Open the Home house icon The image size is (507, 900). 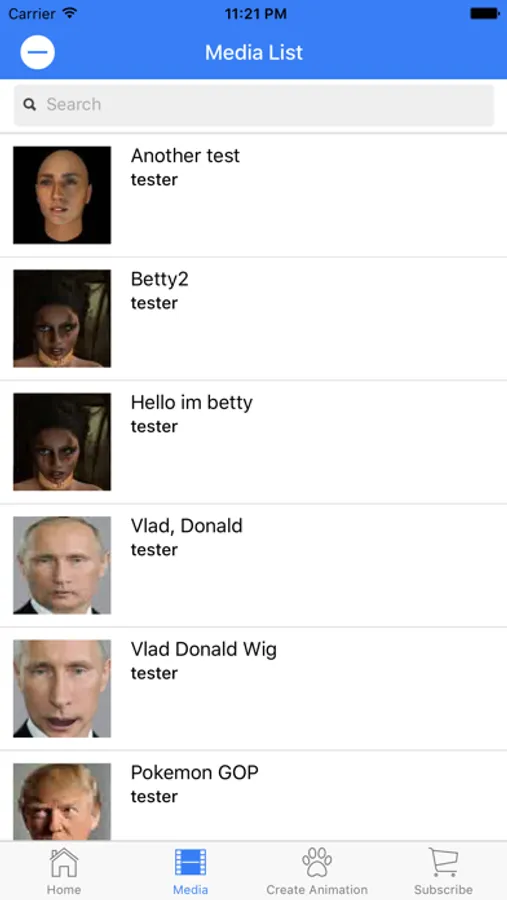pyautogui.click(x=64, y=863)
